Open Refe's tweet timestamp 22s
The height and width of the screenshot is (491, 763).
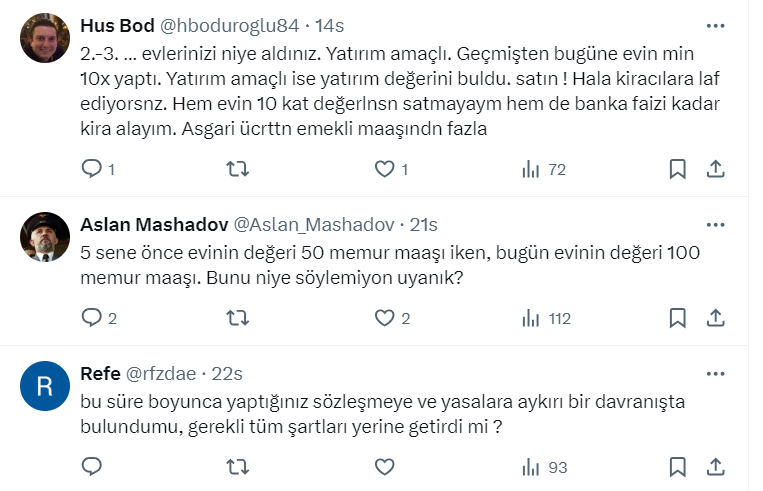228,373
